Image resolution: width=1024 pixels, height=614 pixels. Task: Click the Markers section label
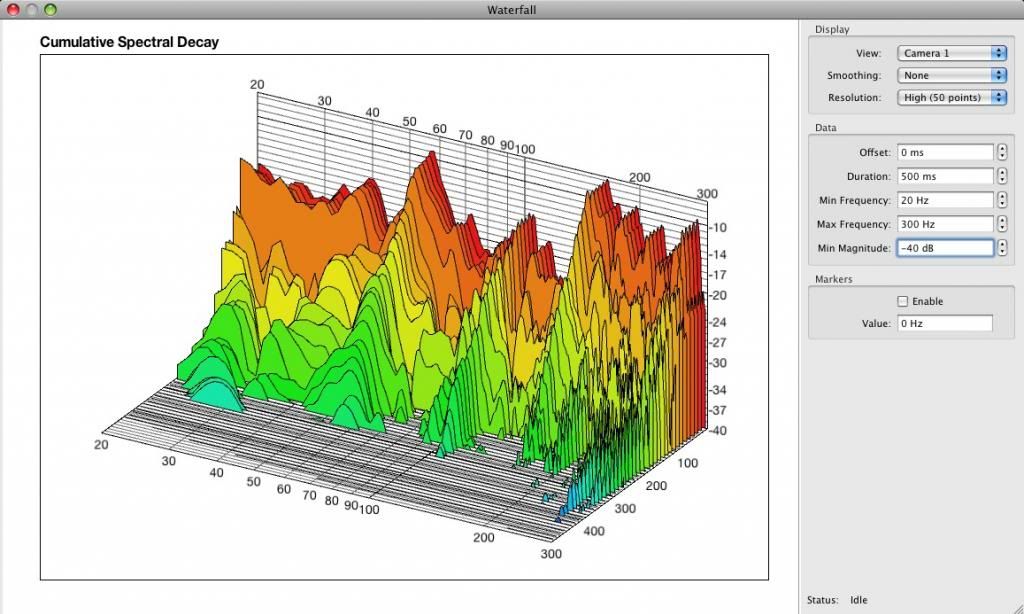(833, 279)
